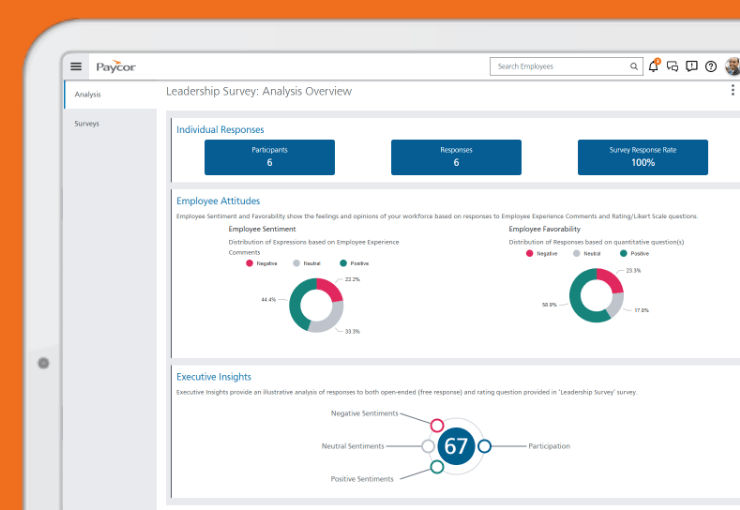This screenshot has width=740, height=510.
Task: Toggle Positive legend in Employee Sentiment chart
Action: pos(354,263)
